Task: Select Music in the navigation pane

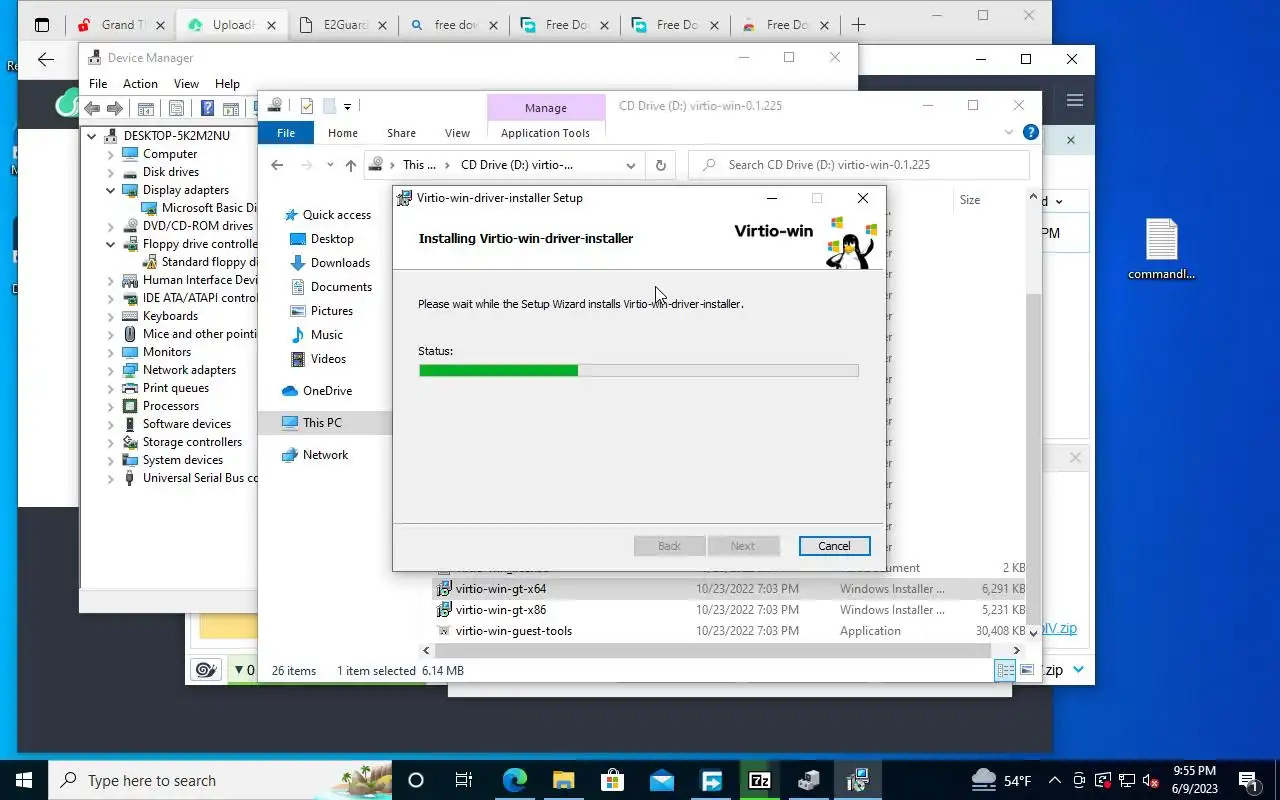Action: 326,335
